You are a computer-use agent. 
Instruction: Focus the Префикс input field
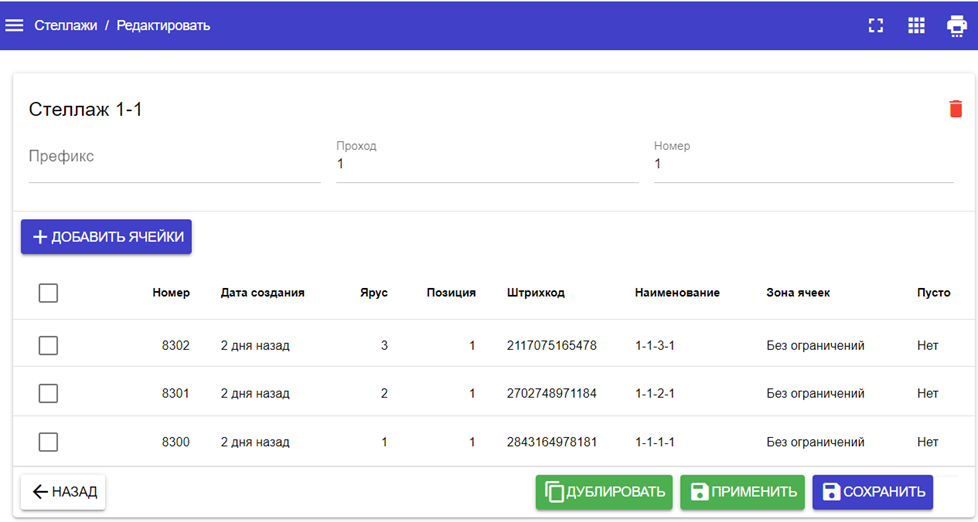[x=174, y=164]
